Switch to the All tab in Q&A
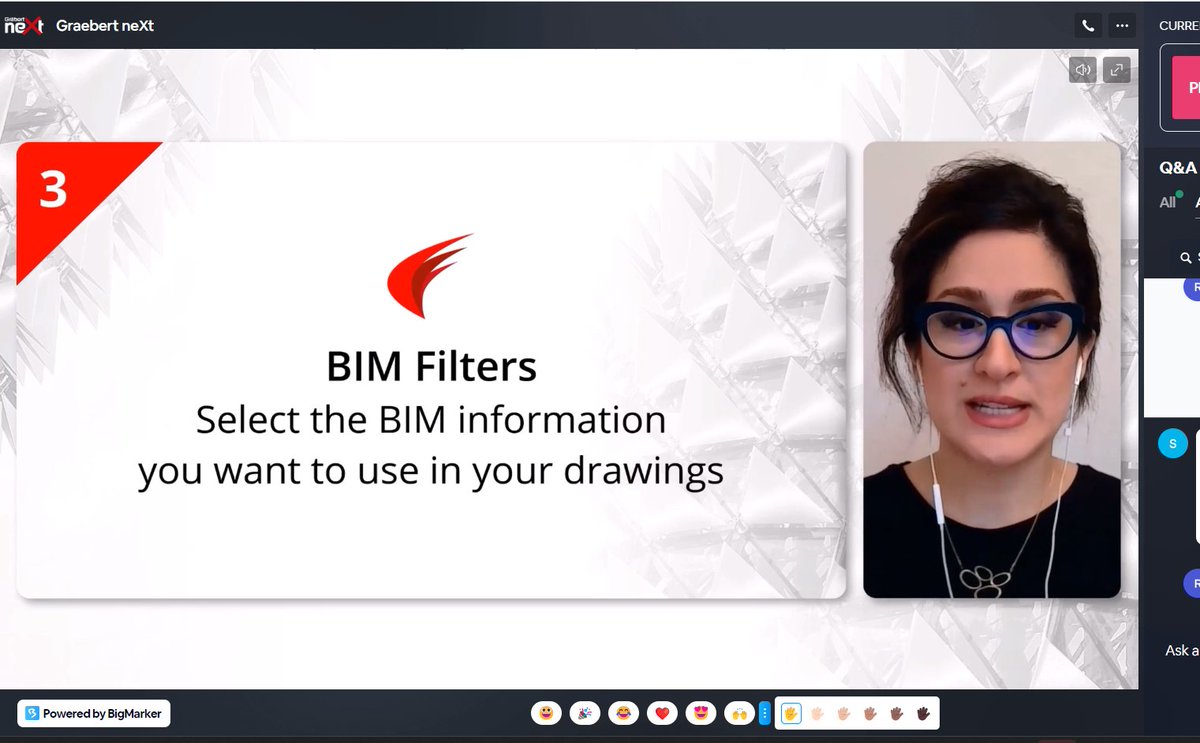 coord(1167,202)
